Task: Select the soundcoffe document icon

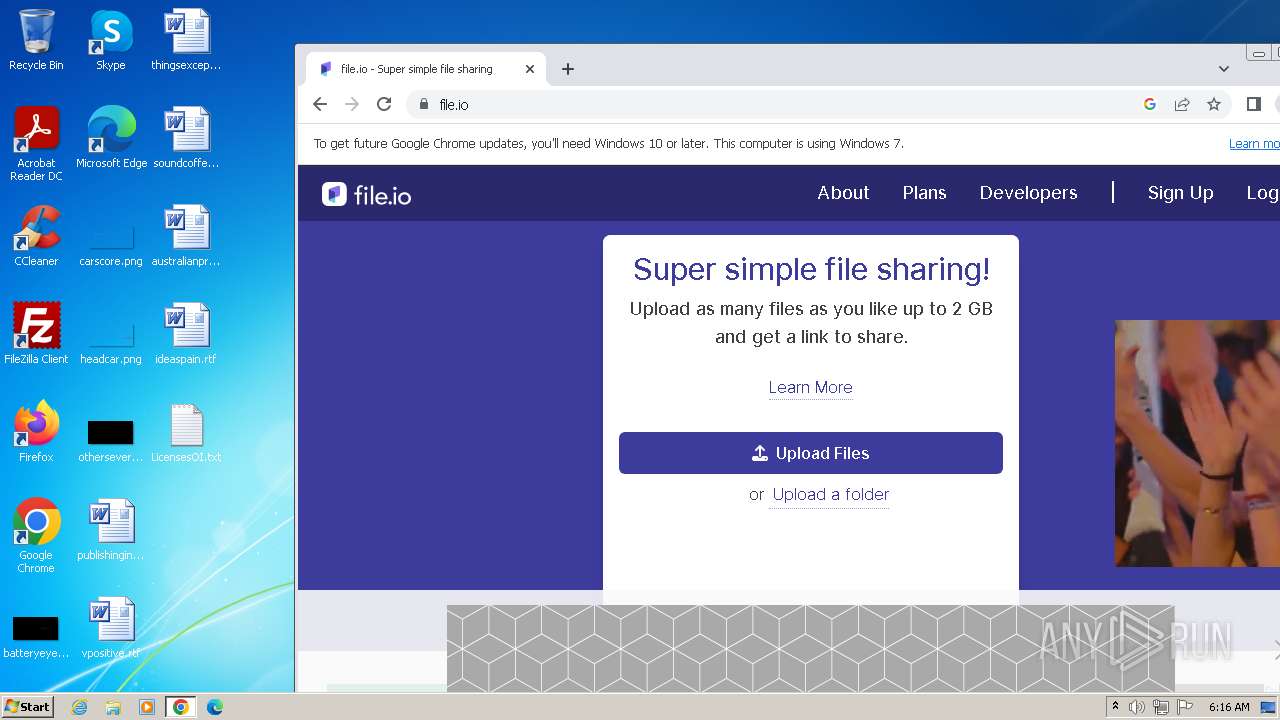Action: tap(186, 138)
